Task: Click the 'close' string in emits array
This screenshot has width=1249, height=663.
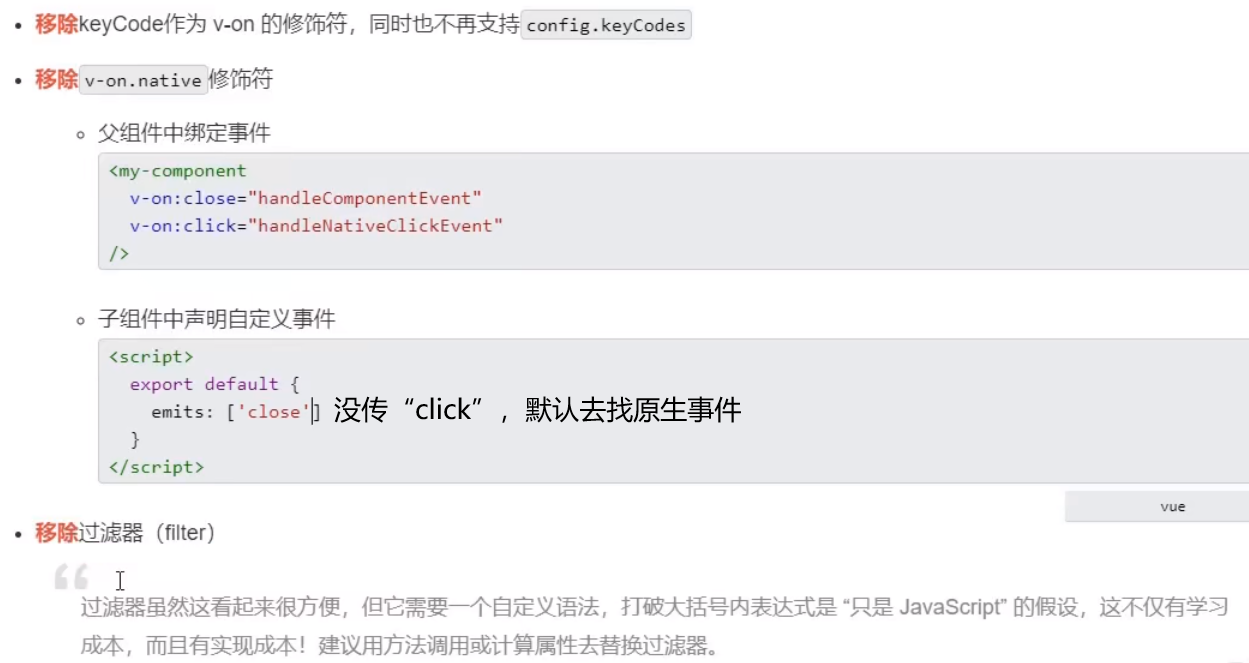Action: pyautogui.click(x=273, y=412)
